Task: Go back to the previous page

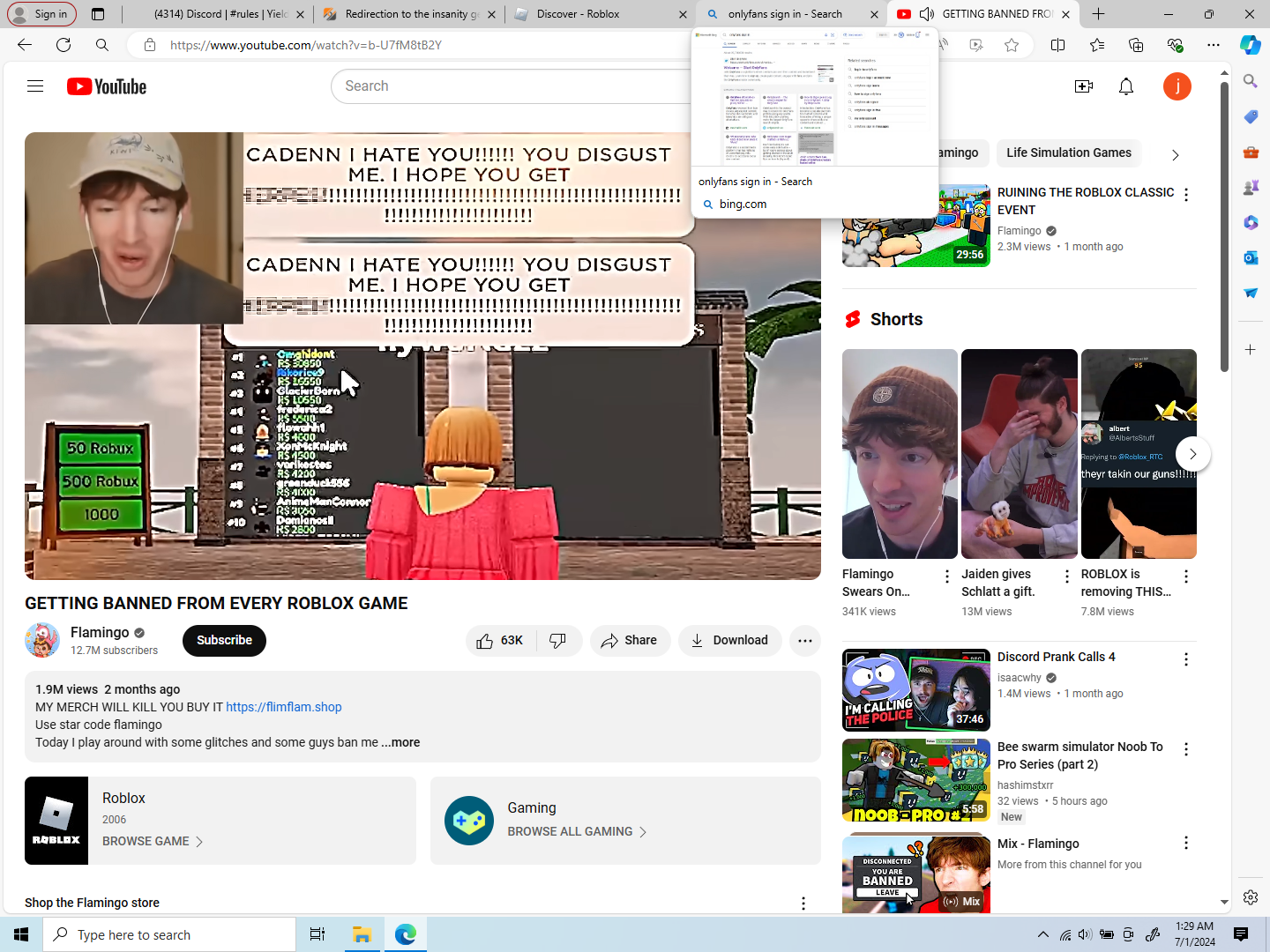Action: tap(25, 45)
